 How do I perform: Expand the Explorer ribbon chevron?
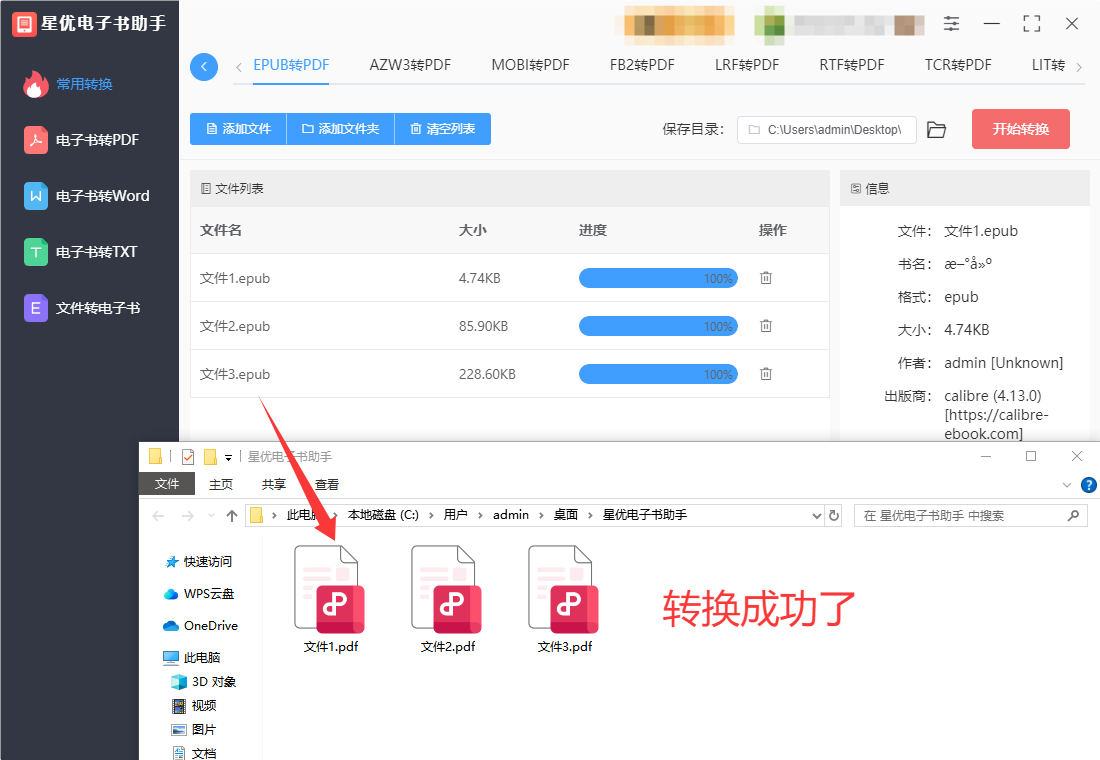pyautogui.click(x=1067, y=485)
